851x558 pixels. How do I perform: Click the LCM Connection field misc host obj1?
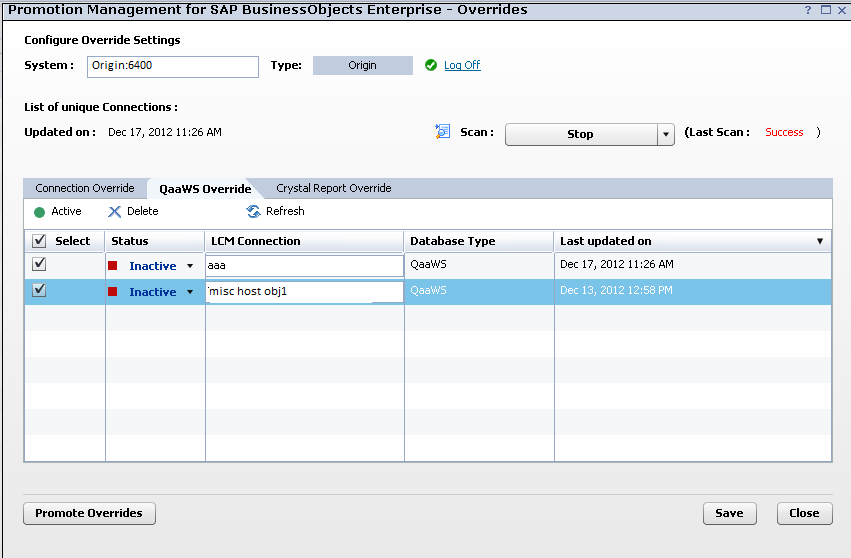304,291
